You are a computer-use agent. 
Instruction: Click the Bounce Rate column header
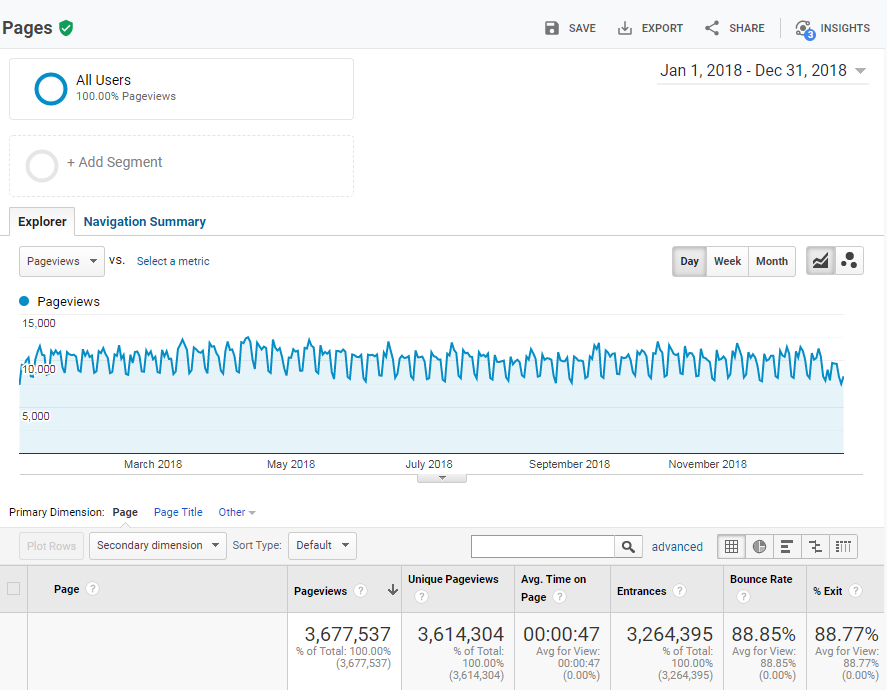click(x=761, y=579)
